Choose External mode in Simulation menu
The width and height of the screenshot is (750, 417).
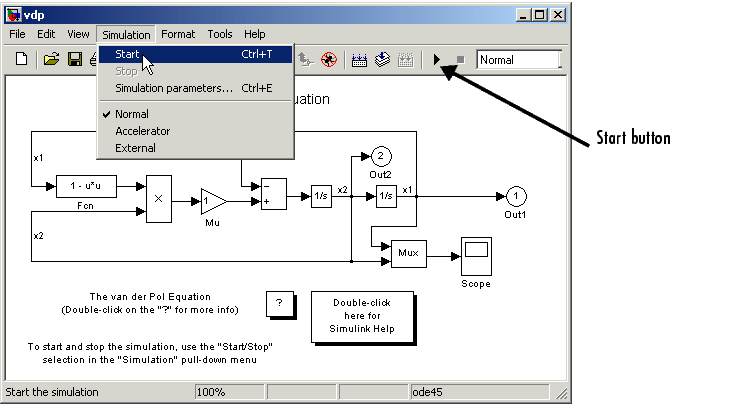click(x=135, y=148)
